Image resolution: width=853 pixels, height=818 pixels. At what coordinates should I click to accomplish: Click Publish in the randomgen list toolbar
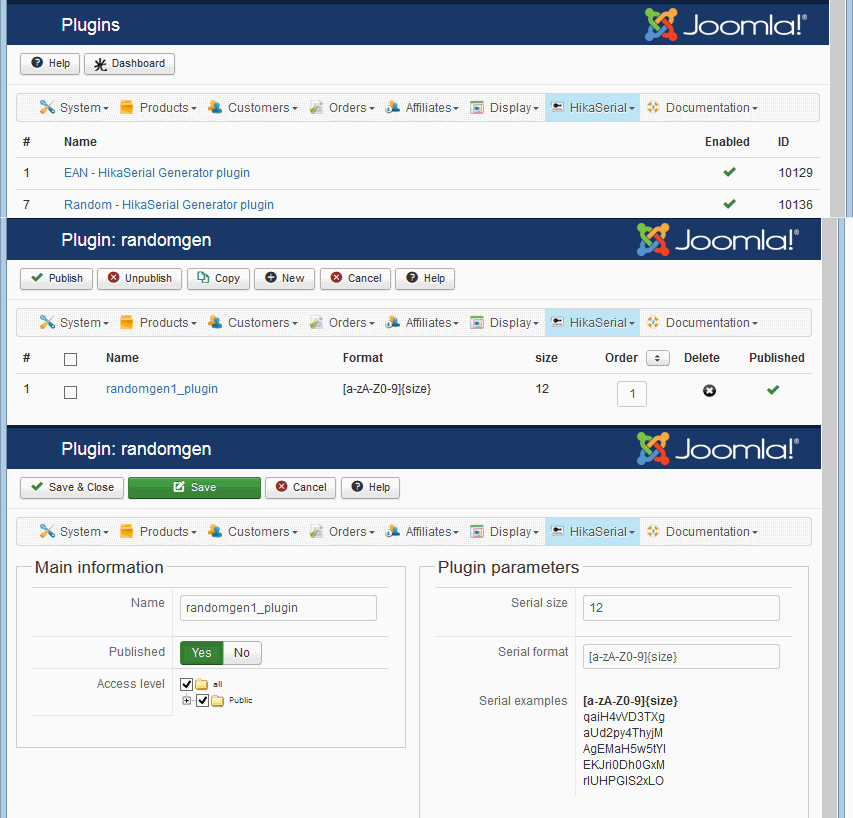57,278
